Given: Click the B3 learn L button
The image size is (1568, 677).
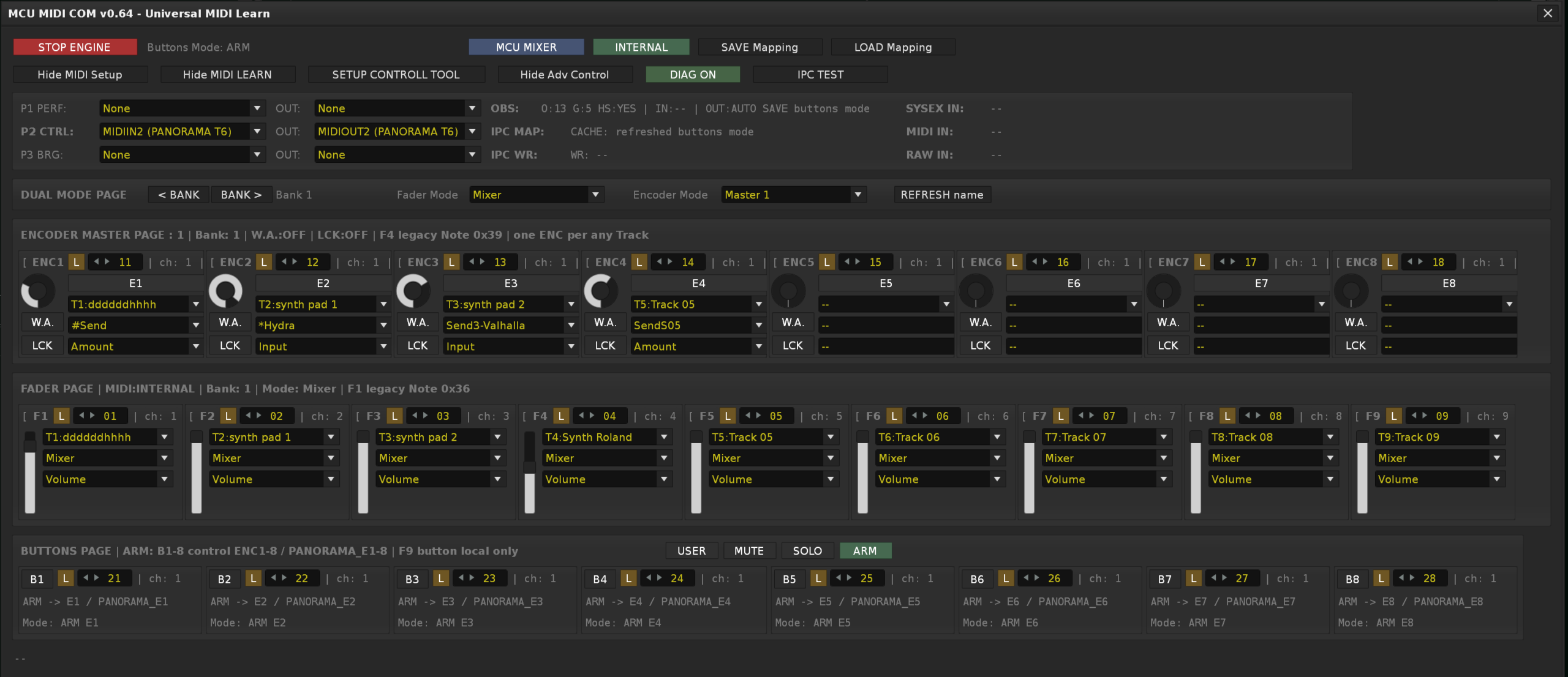Looking at the screenshot, I should coord(441,578).
